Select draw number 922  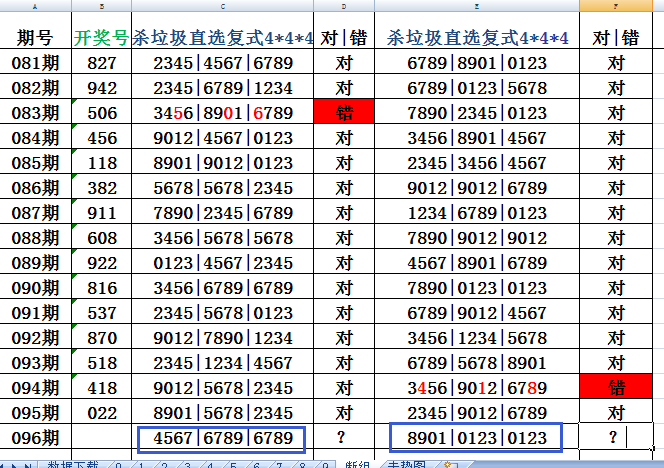click(102, 263)
